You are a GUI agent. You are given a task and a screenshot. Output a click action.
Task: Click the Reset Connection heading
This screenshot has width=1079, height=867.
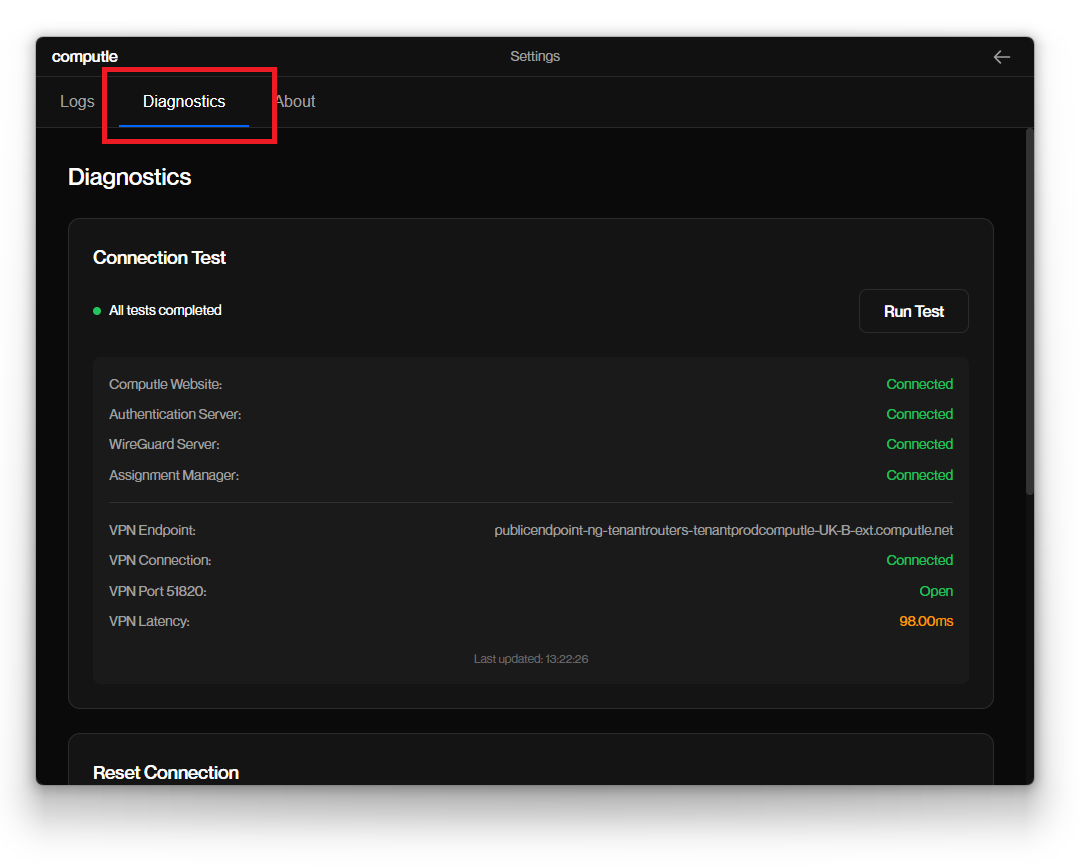(x=166, y=773)
